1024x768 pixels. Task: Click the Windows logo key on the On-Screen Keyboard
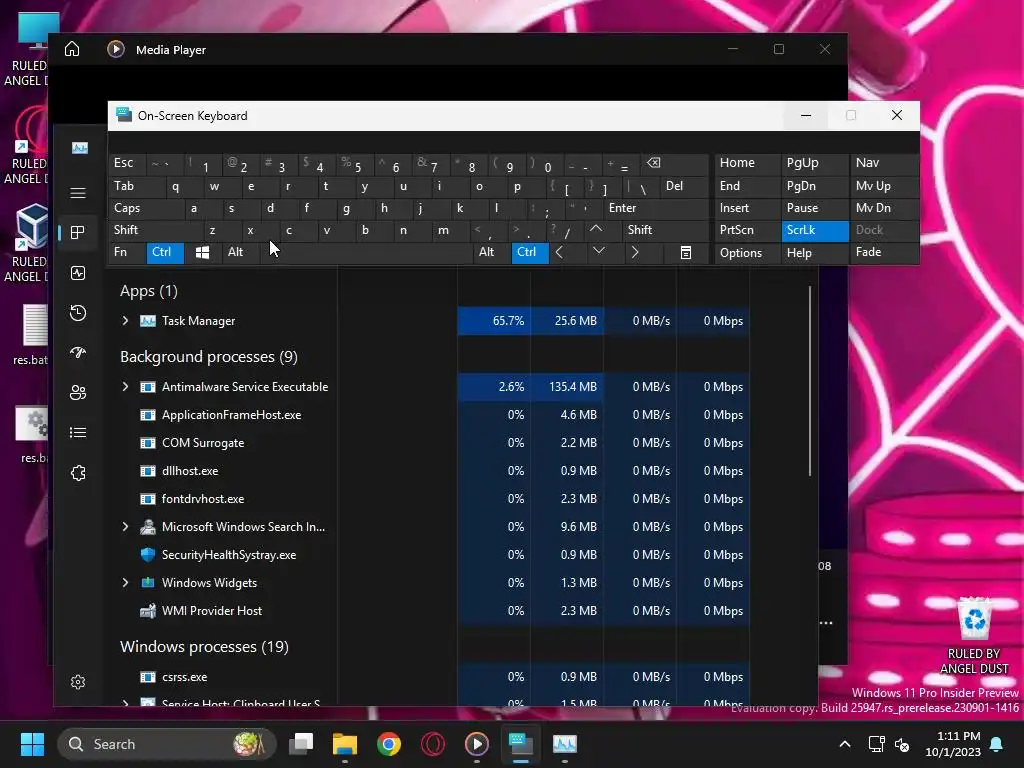tap(202, 253)
